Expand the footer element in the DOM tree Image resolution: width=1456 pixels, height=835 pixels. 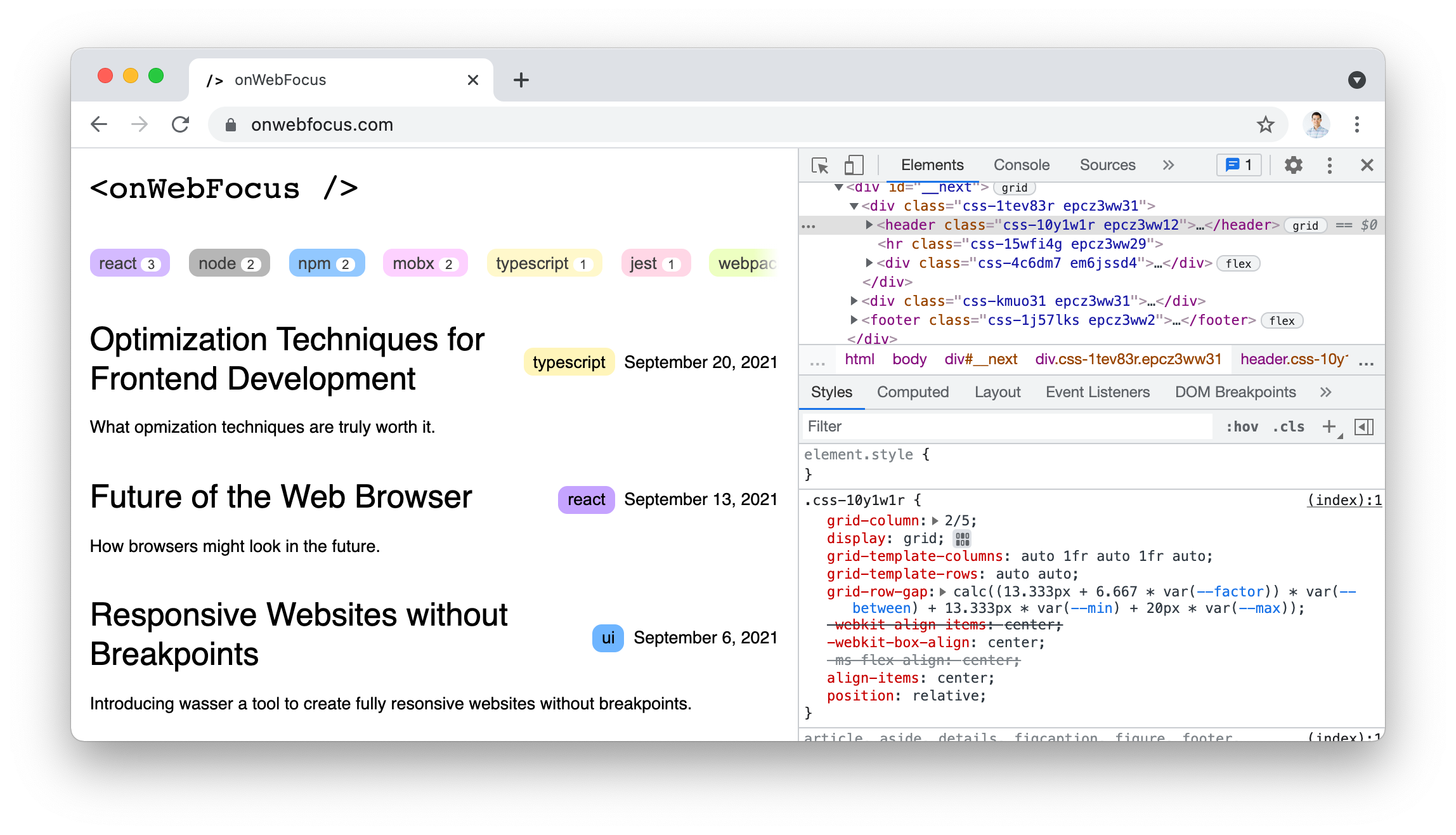point(854,320)
